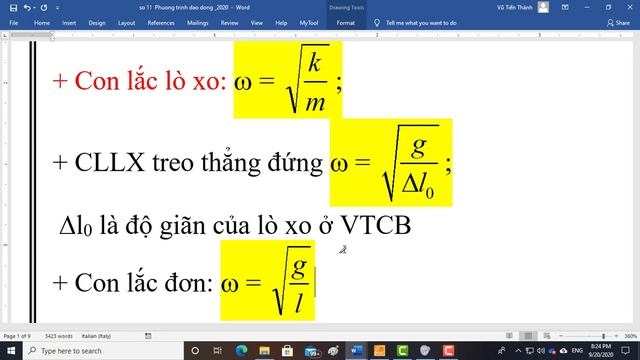Click the Save icon in the title bar
Screen dimensions: 640x360
(13, 7)
